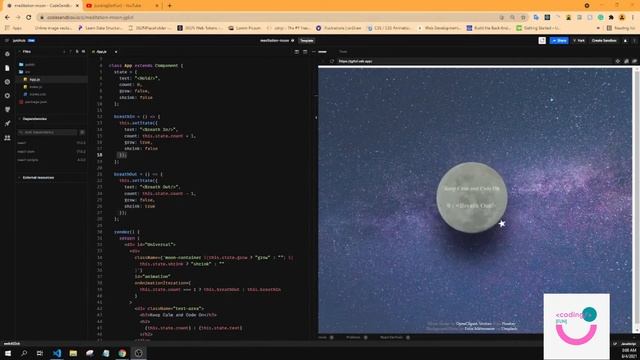This screenshot has height=360, width=640.
Task: Open Chrome extensions puzzle icon
Action: tap(611, 17)
